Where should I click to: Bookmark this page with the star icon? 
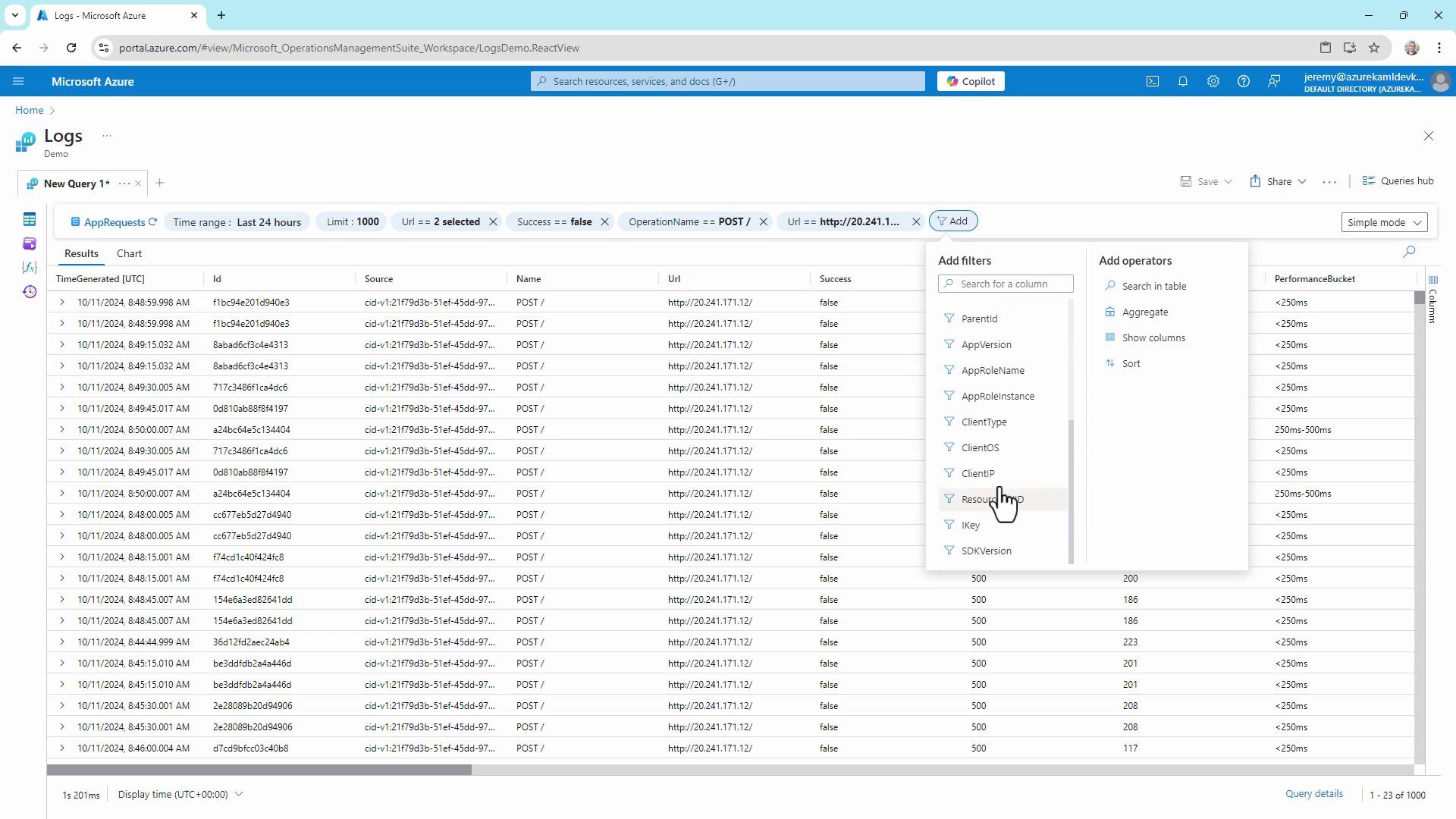click(x=1374, y=48)
